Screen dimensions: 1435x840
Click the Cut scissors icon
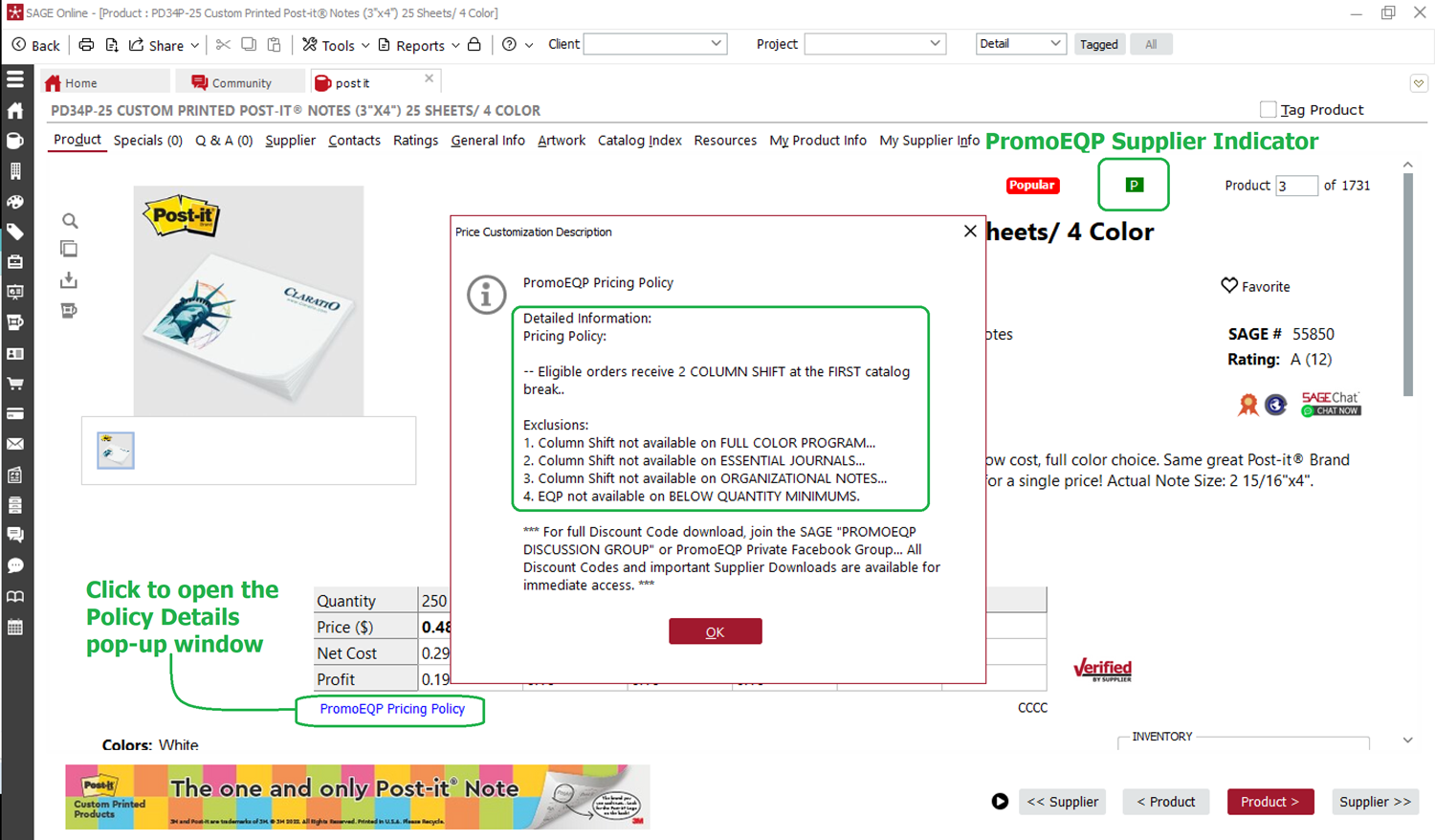click(223, 45)
